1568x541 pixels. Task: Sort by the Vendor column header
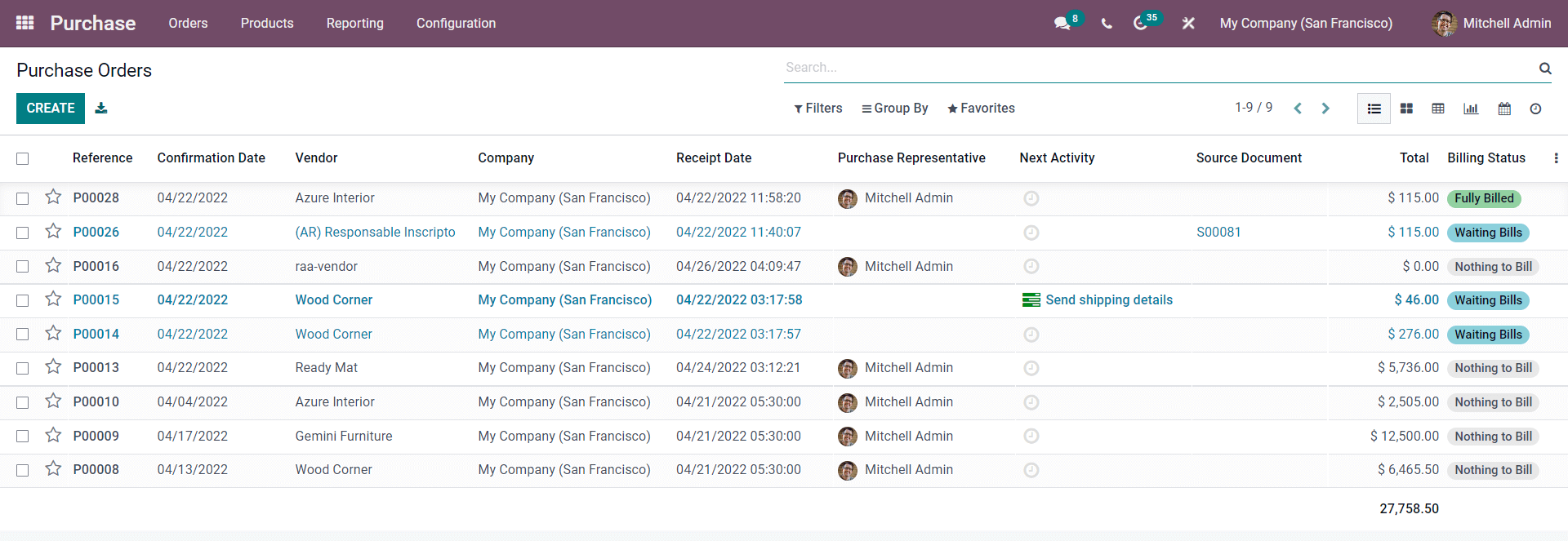[316, 158]
